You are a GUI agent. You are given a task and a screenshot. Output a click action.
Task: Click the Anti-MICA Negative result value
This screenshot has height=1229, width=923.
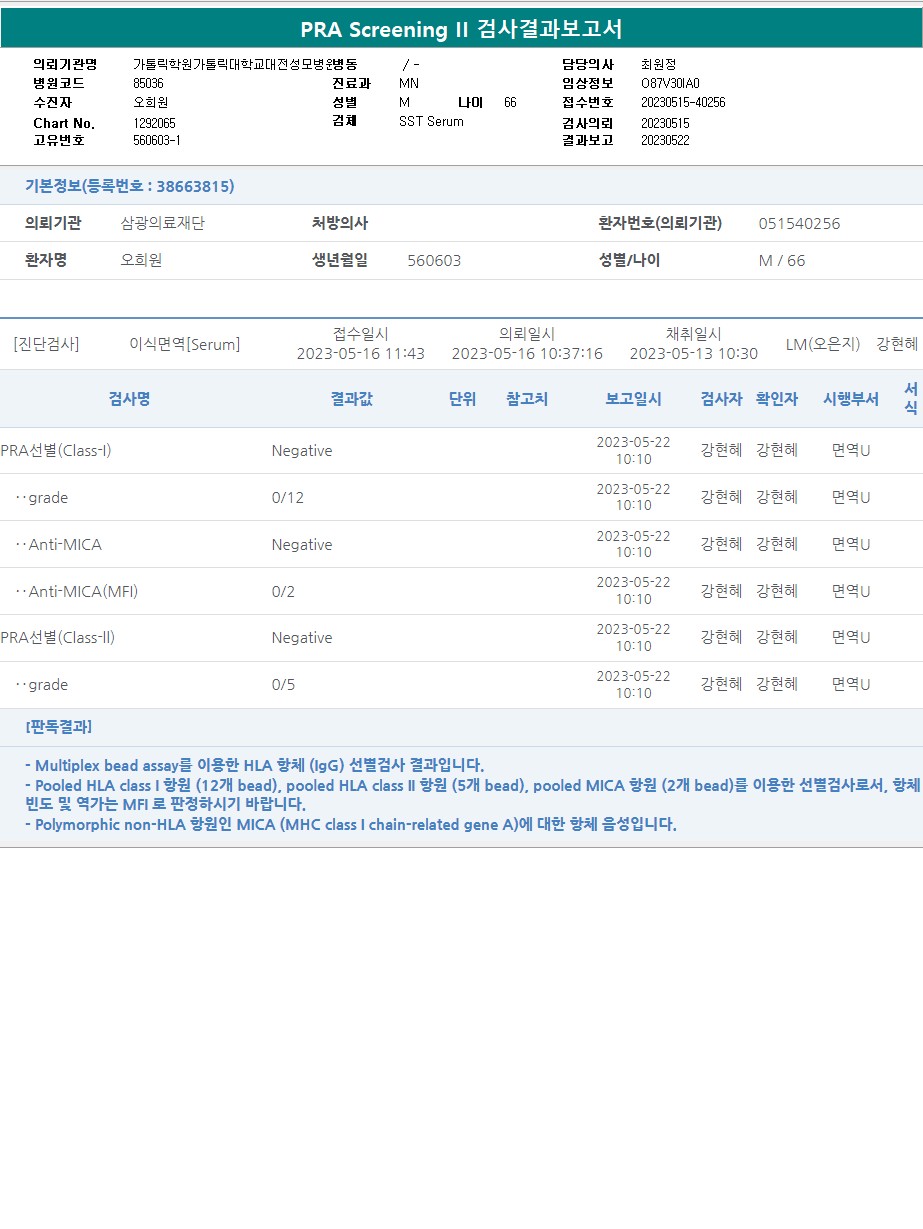point(302,545)
